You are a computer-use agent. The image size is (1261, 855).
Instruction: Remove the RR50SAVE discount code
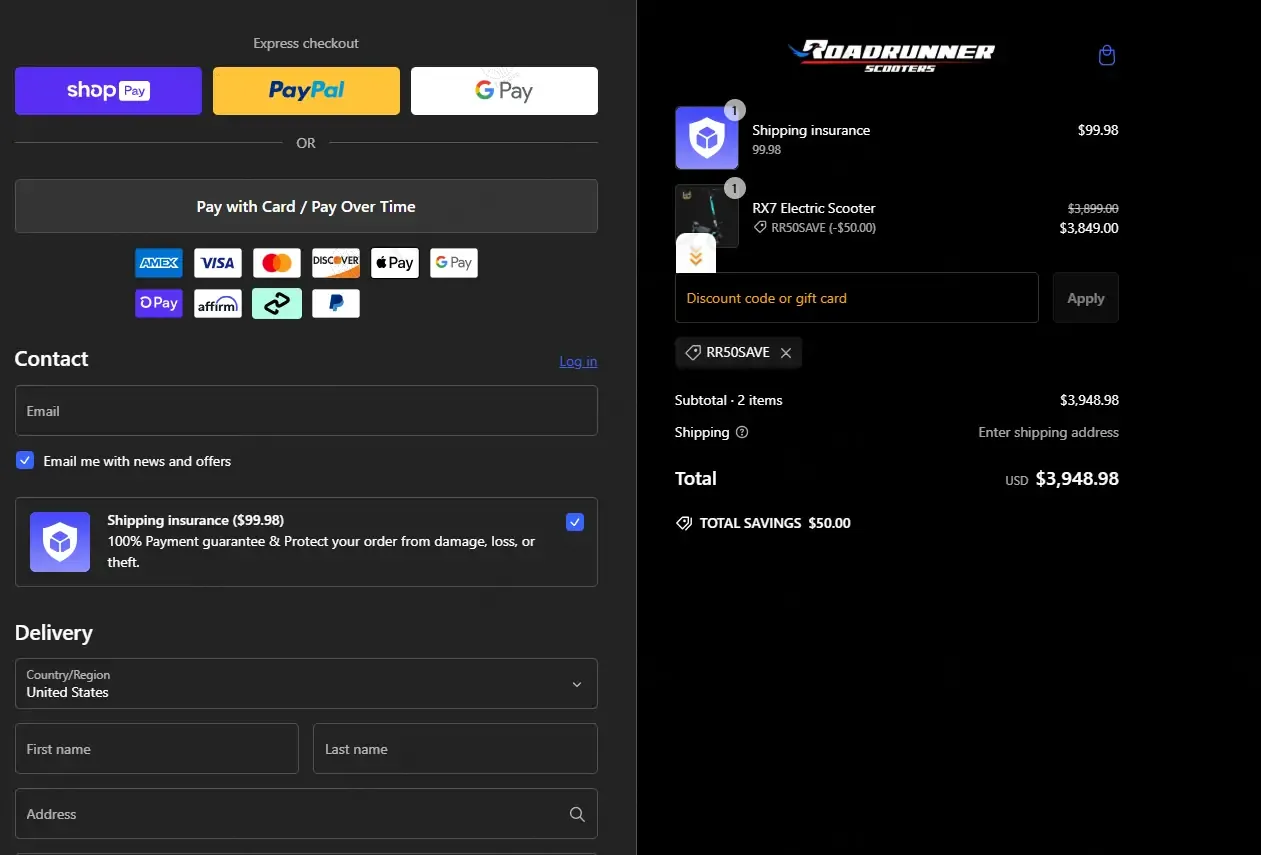[786, 353]
